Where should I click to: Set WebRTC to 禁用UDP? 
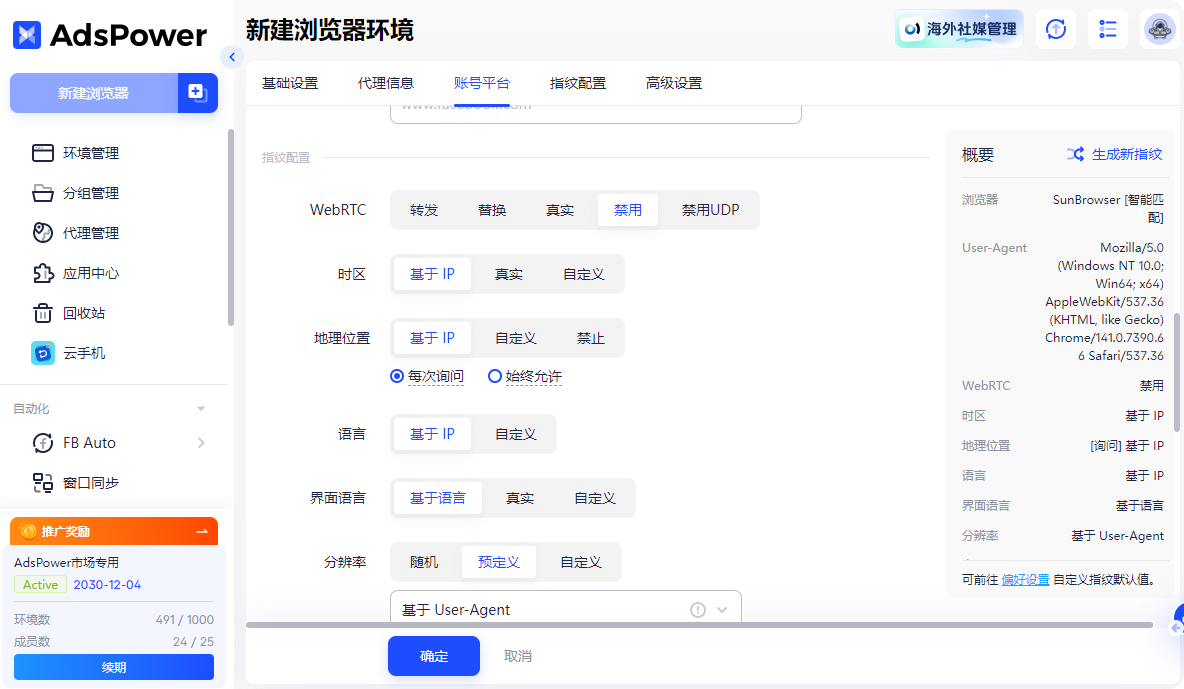click(709, 210)
